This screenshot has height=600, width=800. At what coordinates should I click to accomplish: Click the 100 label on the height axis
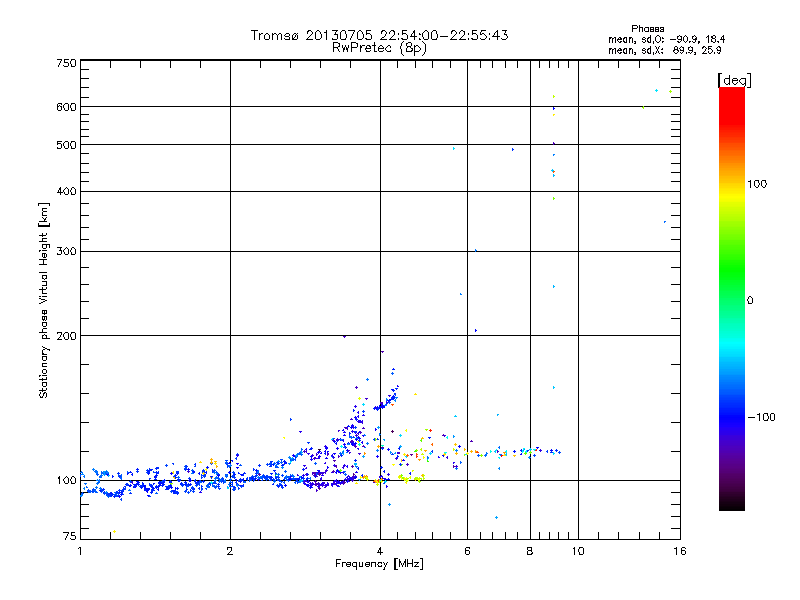click(x=66, y=480)
